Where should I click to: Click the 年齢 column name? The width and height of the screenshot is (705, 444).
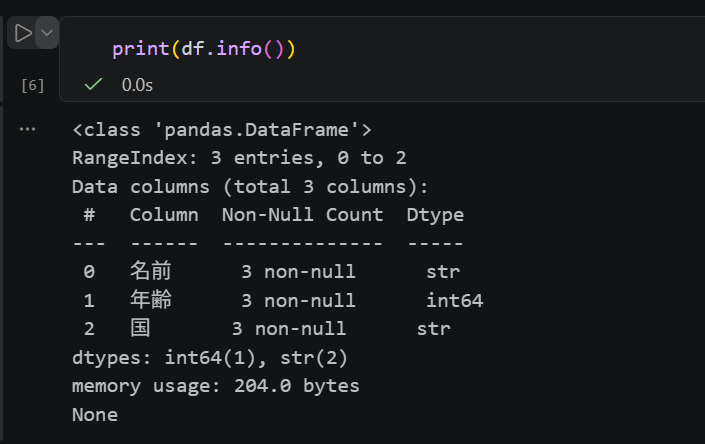point(151,300)
